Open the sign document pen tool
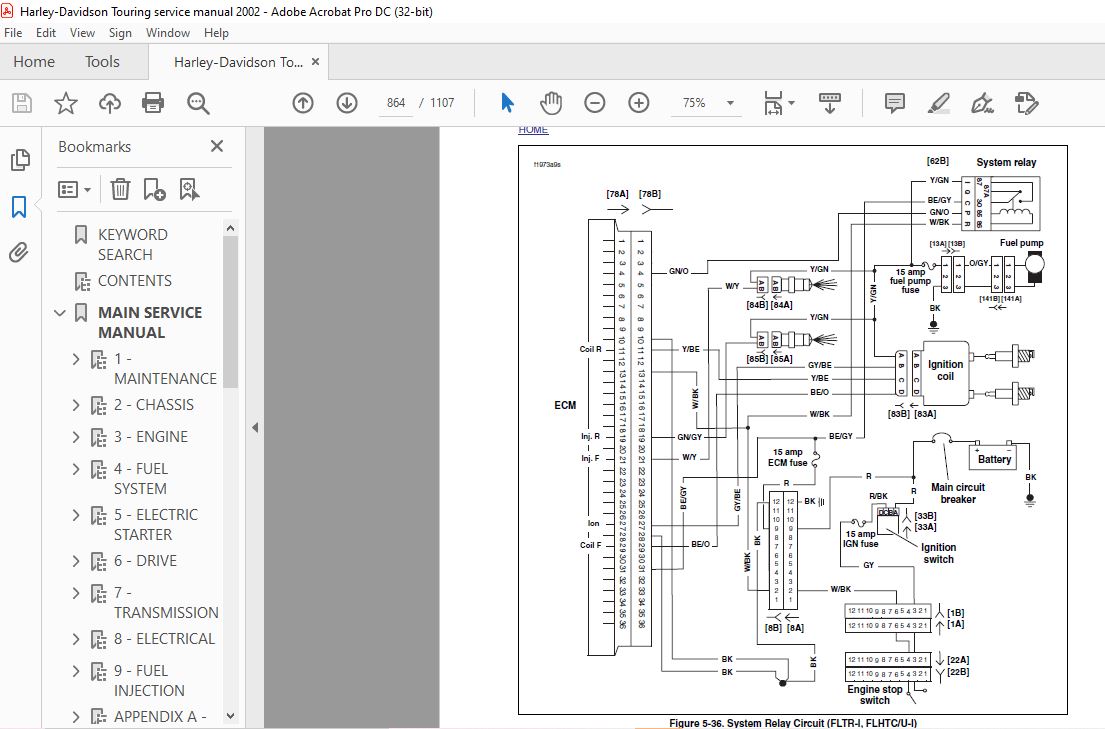 point(982,103)
